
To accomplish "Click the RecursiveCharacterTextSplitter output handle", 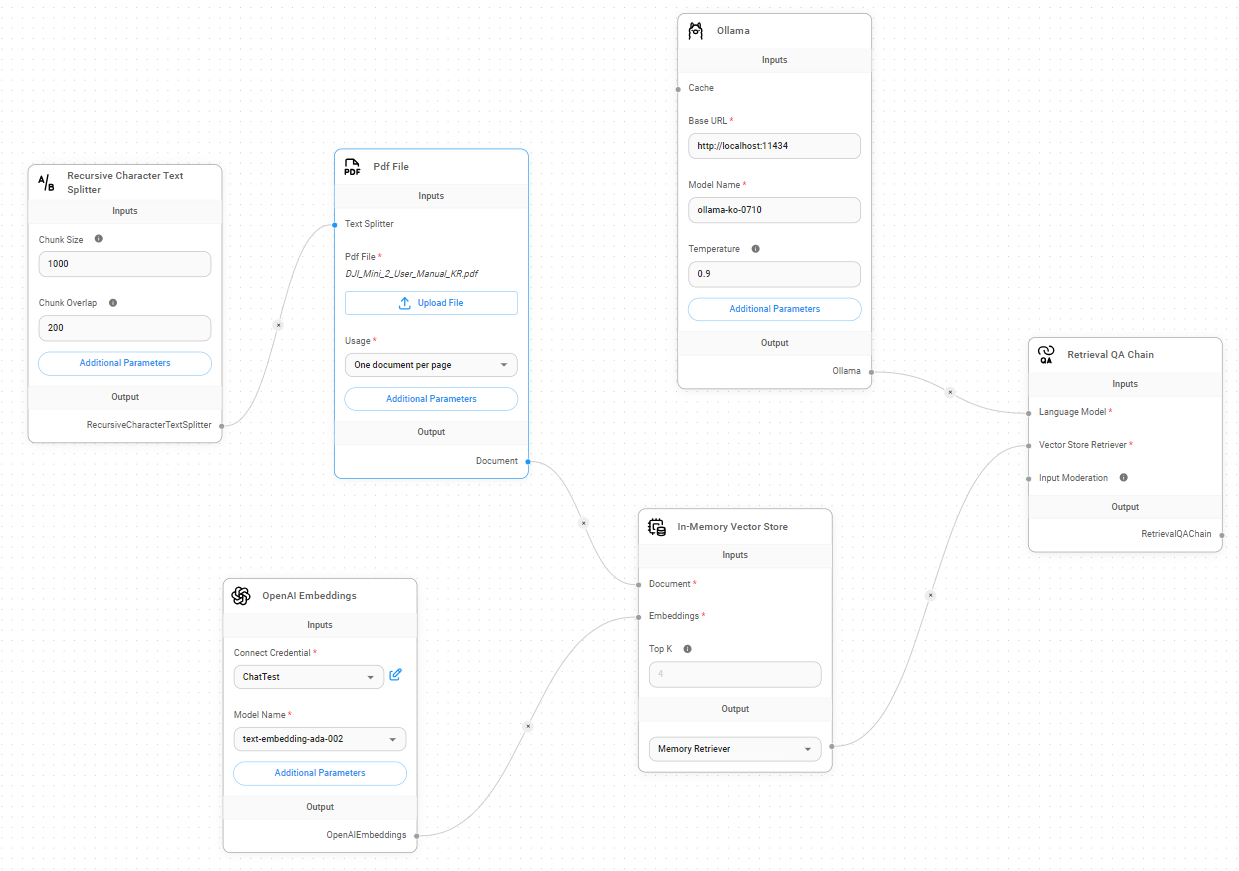I will pyautogui.click(x=221, y=425).
